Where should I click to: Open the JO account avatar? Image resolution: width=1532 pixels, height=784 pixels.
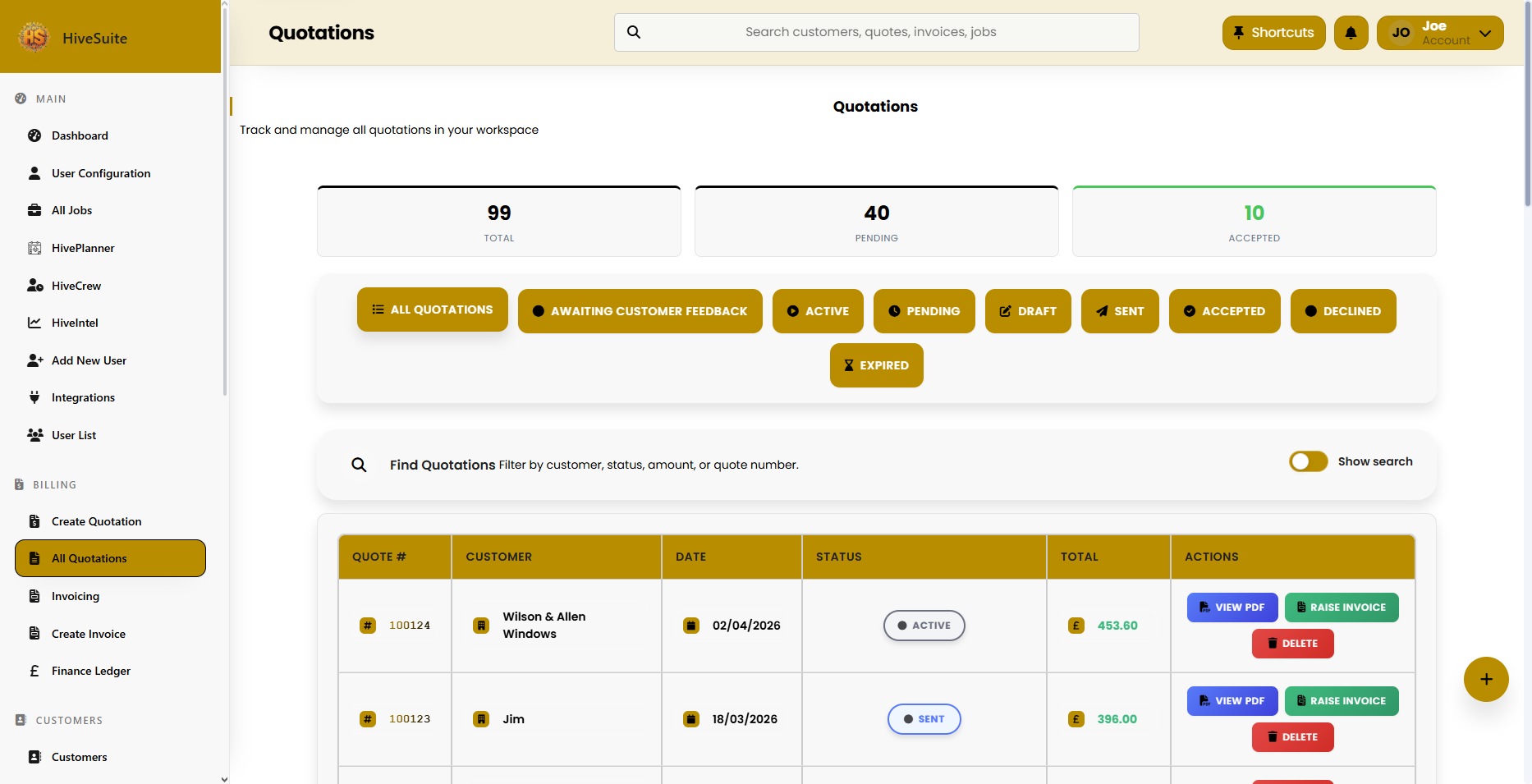click(x=1401, y=32)
